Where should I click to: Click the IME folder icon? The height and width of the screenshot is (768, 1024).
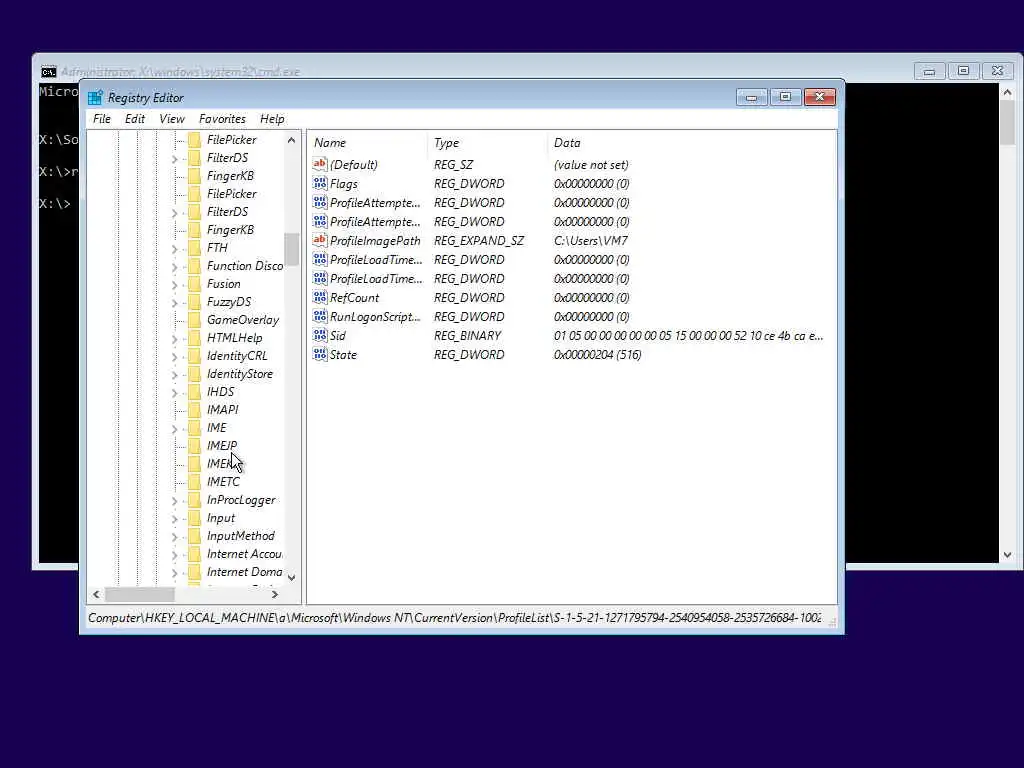tap(195, 428)
